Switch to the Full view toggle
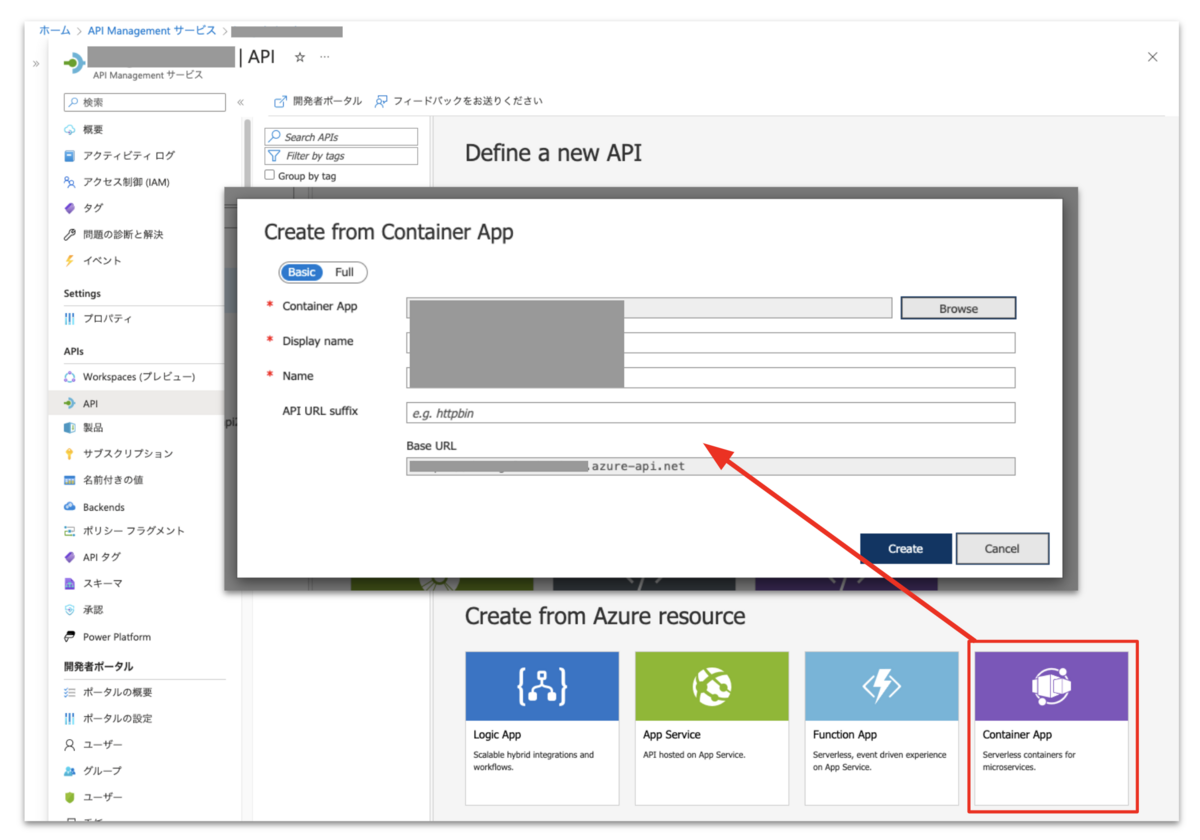The width and height of the screenshot is (1200, 840). [x=344, y=272]
